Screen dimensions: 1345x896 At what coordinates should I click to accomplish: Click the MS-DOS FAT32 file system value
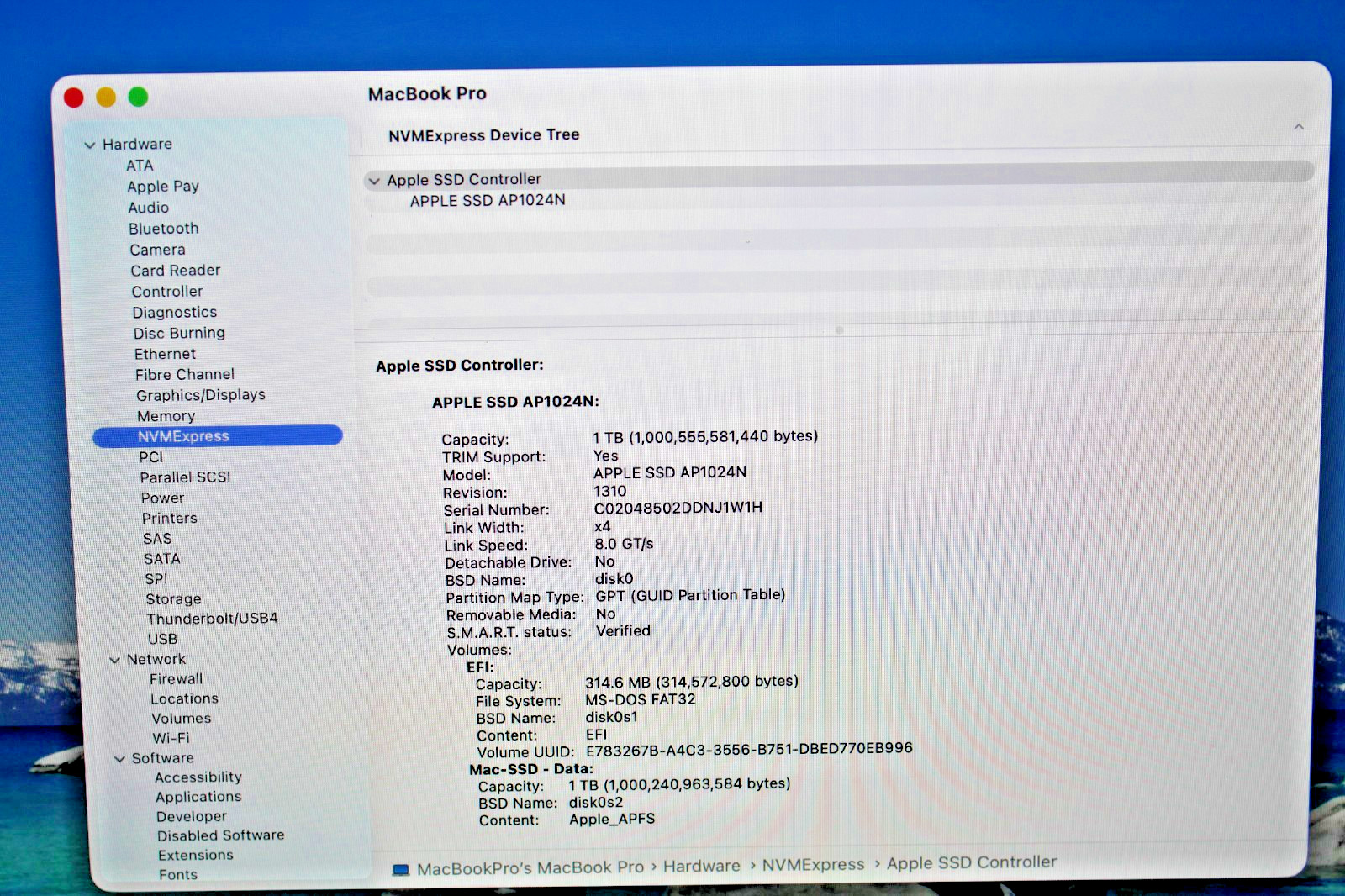[641, 699]
